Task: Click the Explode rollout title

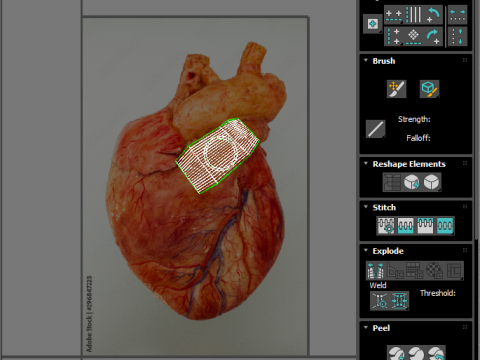Action: pos(388,251)
